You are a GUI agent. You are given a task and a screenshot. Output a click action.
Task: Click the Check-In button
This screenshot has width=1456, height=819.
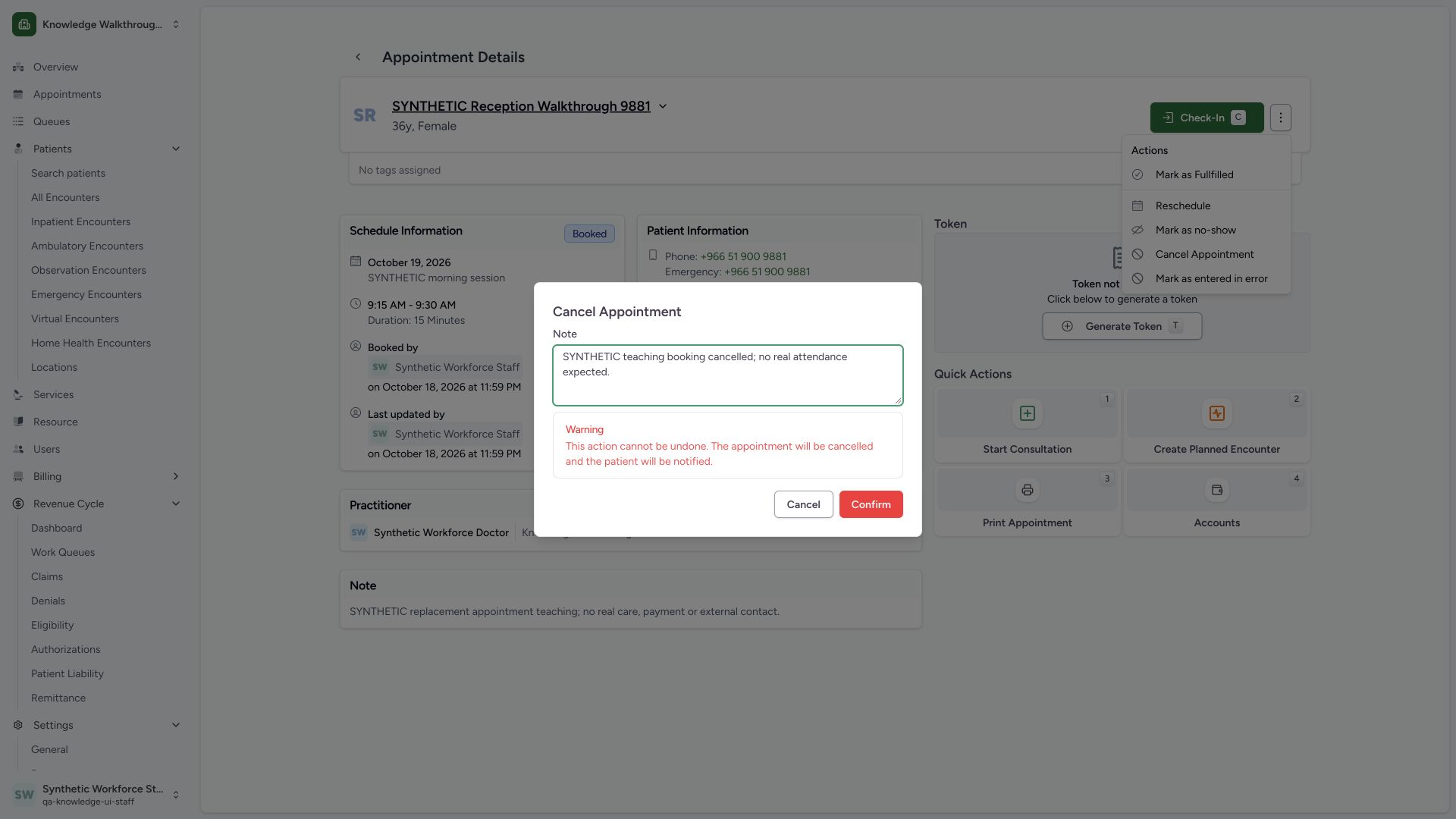pyautogui.click(x=1207, y=118)
